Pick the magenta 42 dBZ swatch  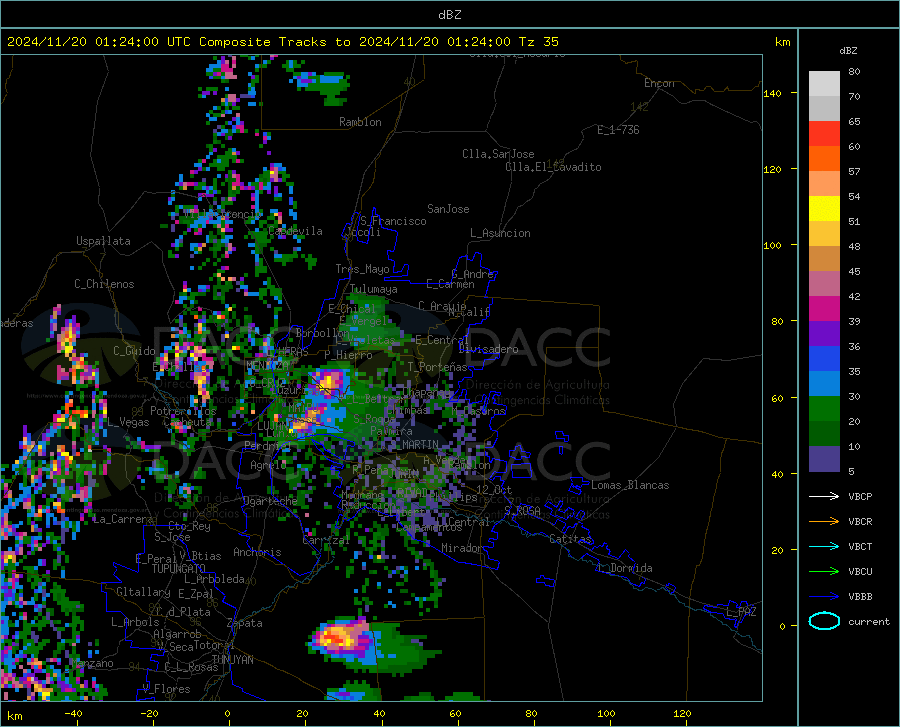point(824,309)
